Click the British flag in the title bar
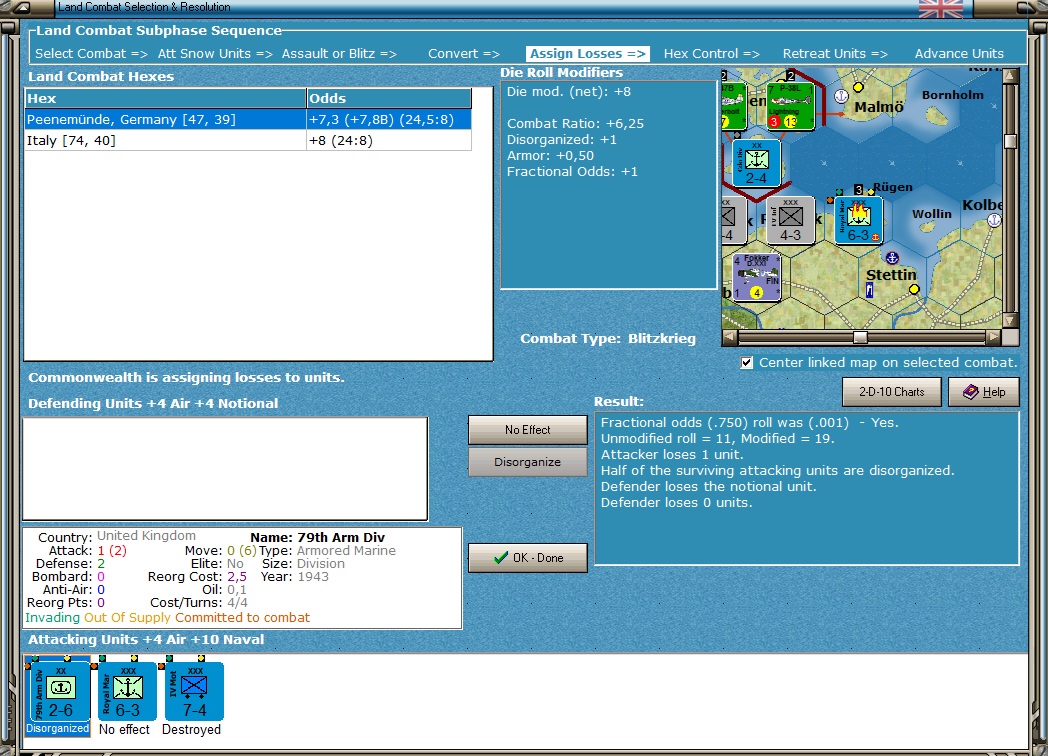Viewport: 1048px width, 756px height. point(941,9)
